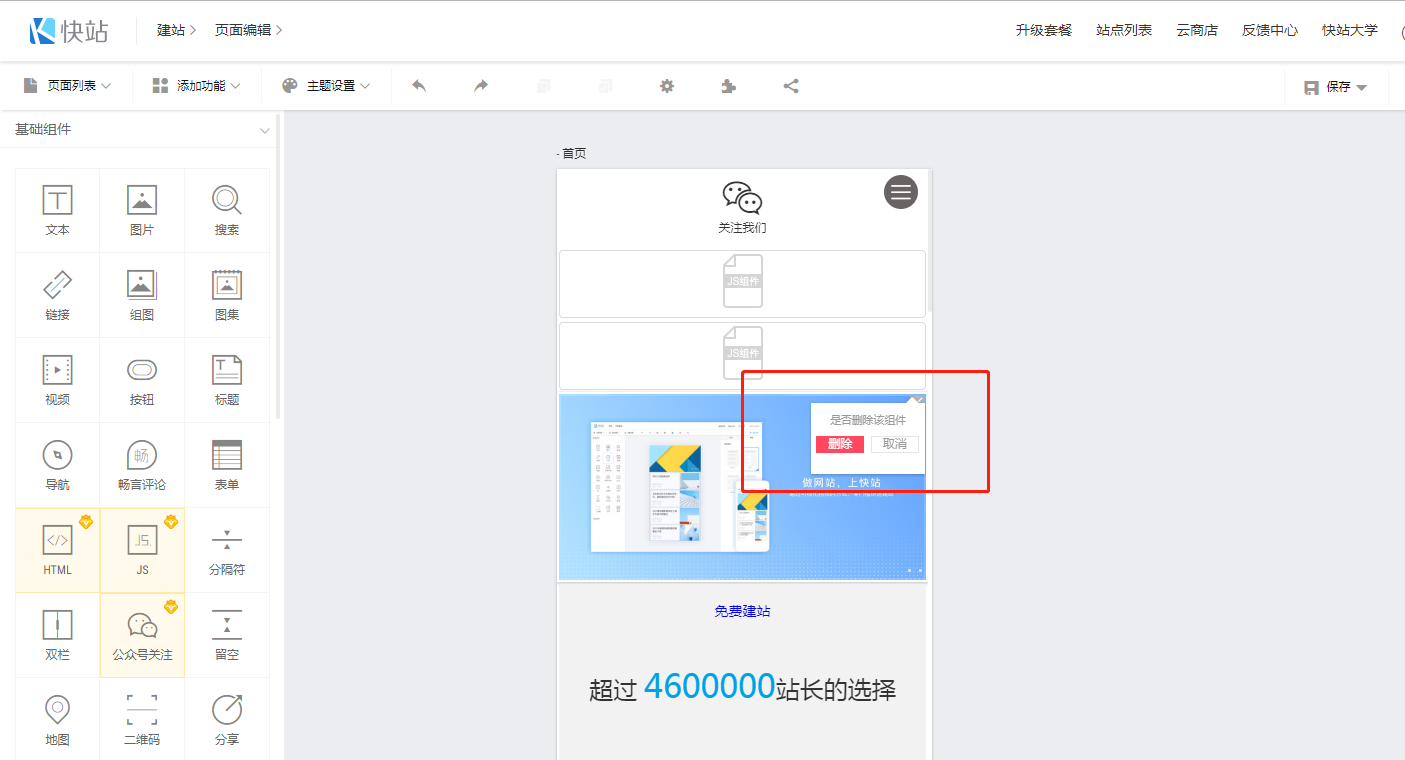Click the undo arrow in toolbar
Viewport: 1405px width, 760px height.
[419, 86]
